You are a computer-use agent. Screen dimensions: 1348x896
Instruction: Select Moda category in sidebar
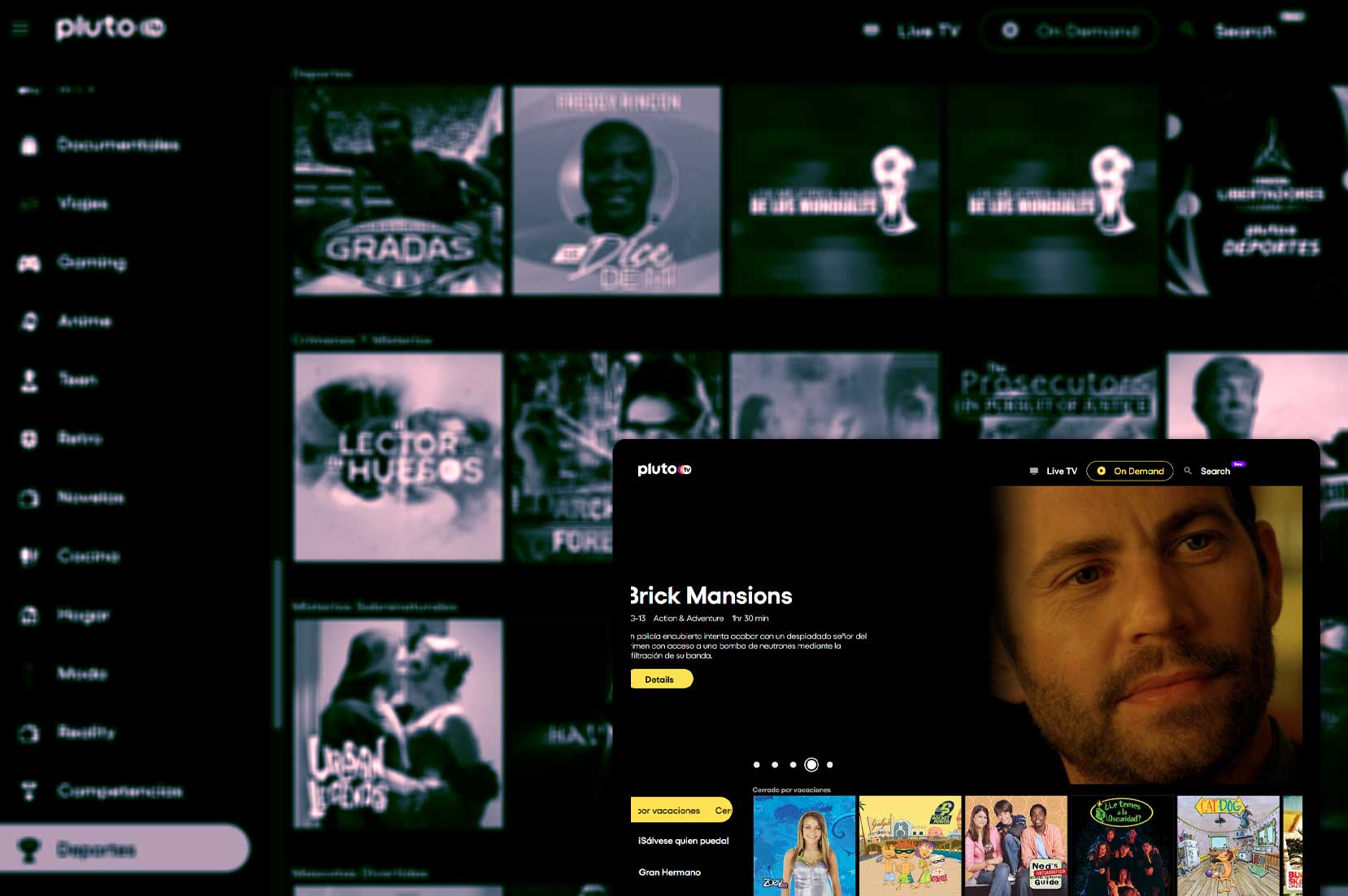[x=82, y=673]
